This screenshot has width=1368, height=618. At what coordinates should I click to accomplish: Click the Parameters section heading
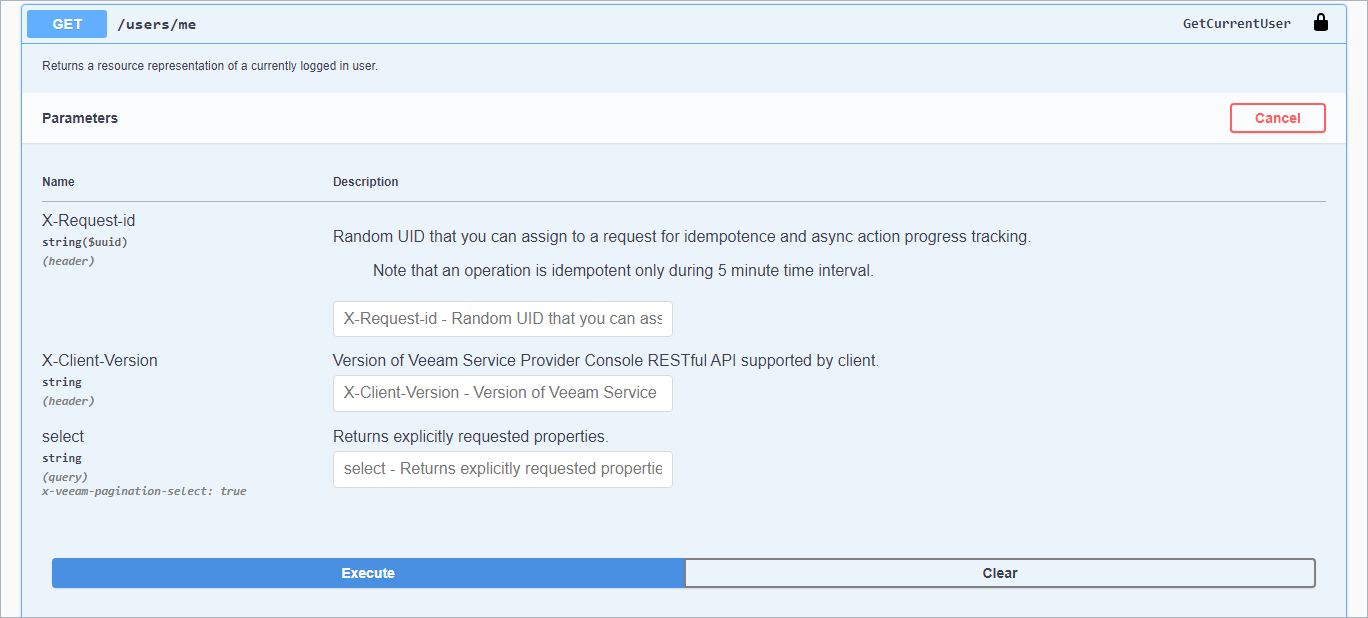point(80,118)
